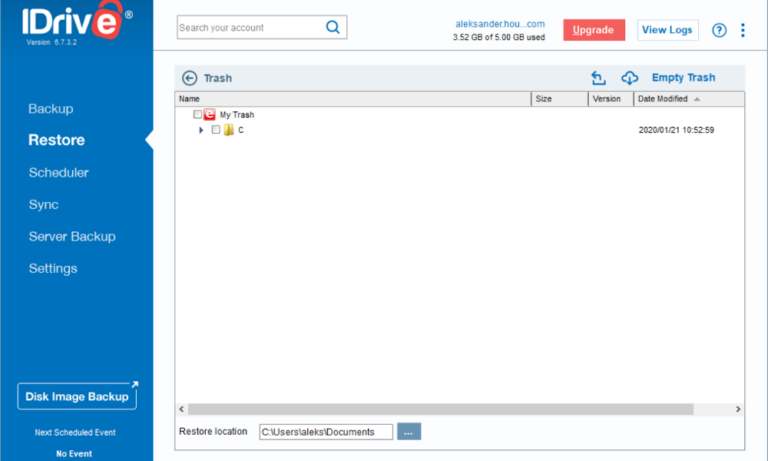Click the View Logs button
This screenshot has height=461, width=768.
(668, 30)
